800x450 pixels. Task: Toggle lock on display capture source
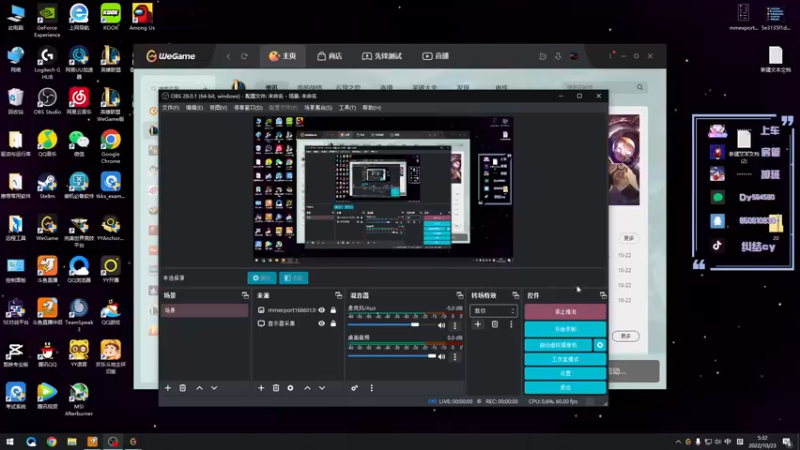[x=333, y=323]
